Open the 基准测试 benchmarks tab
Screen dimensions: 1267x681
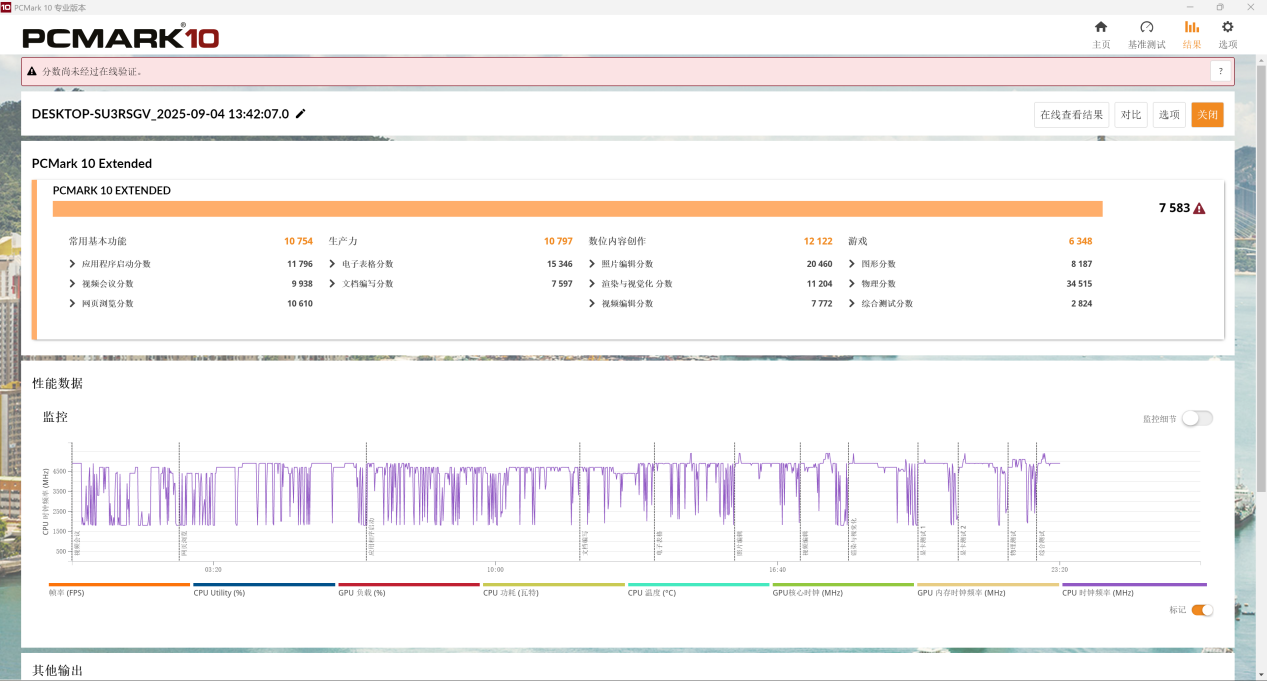pyautogui.click(x=1146, y=35)
